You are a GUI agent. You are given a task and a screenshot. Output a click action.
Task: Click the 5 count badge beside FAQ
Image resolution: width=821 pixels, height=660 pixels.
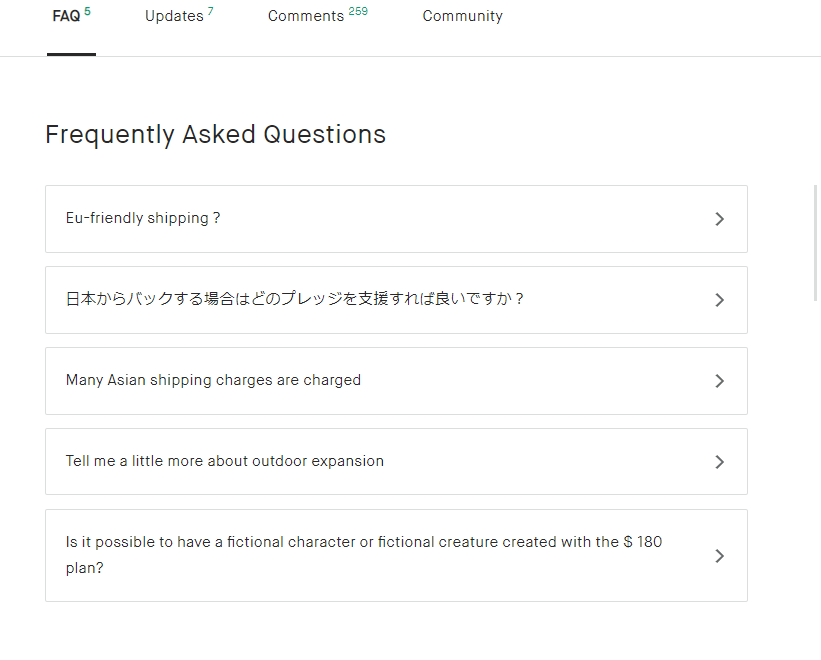pyautogui.click(x=87, y=11)
